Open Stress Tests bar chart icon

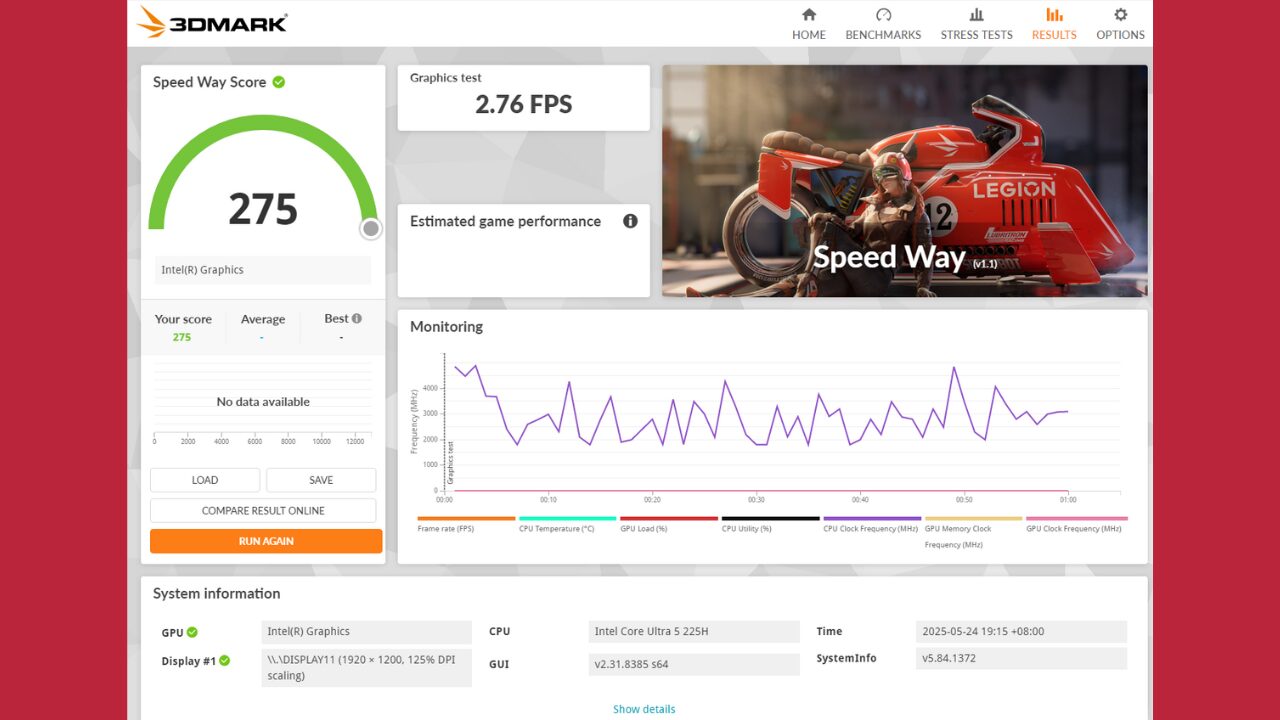[x=976, y=15]
